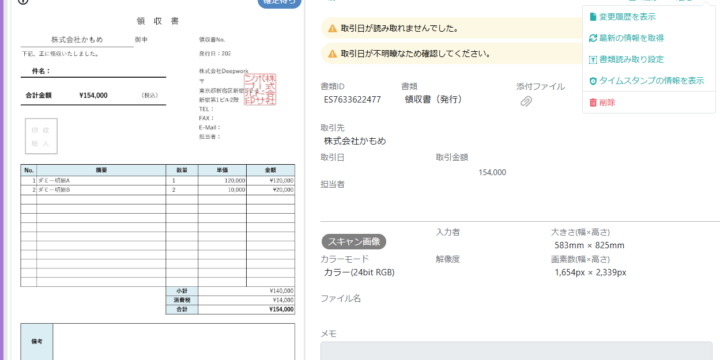Click the 担当者 field label on the right panel

332,185
